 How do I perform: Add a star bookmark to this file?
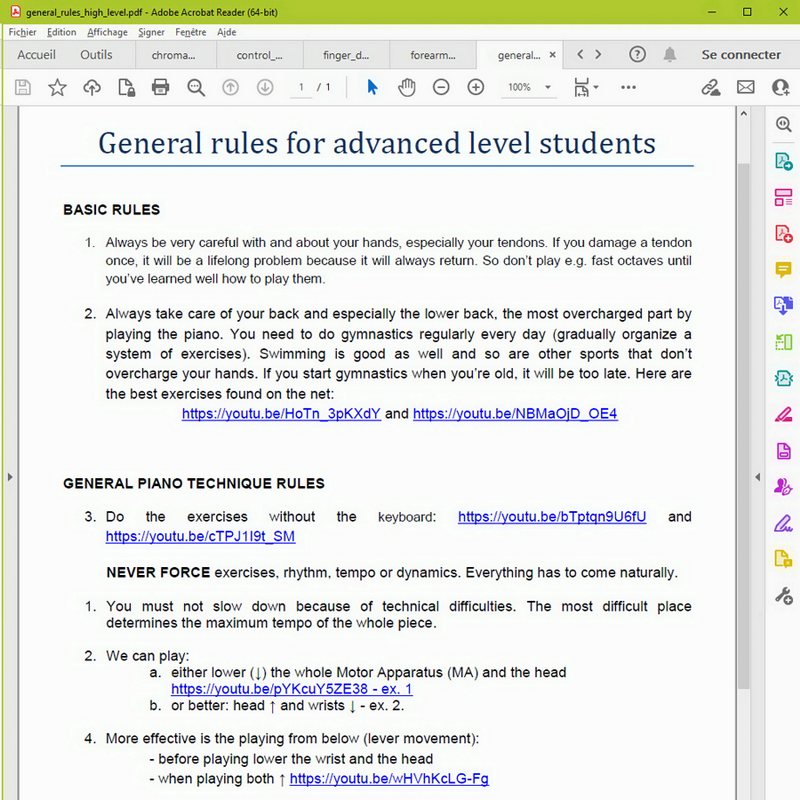pos(57,87)
